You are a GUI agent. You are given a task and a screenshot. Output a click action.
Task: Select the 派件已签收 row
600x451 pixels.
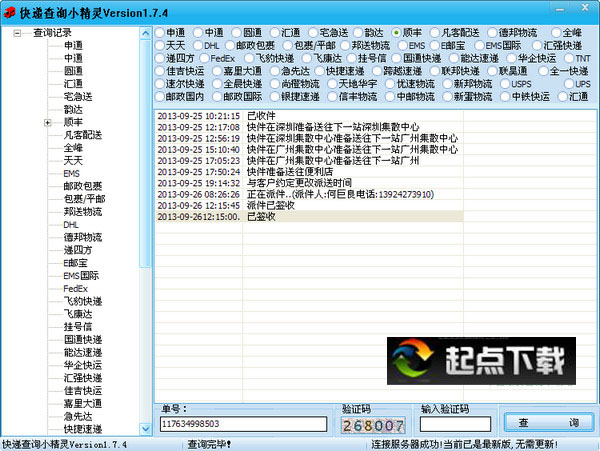[x=309, y=205]
